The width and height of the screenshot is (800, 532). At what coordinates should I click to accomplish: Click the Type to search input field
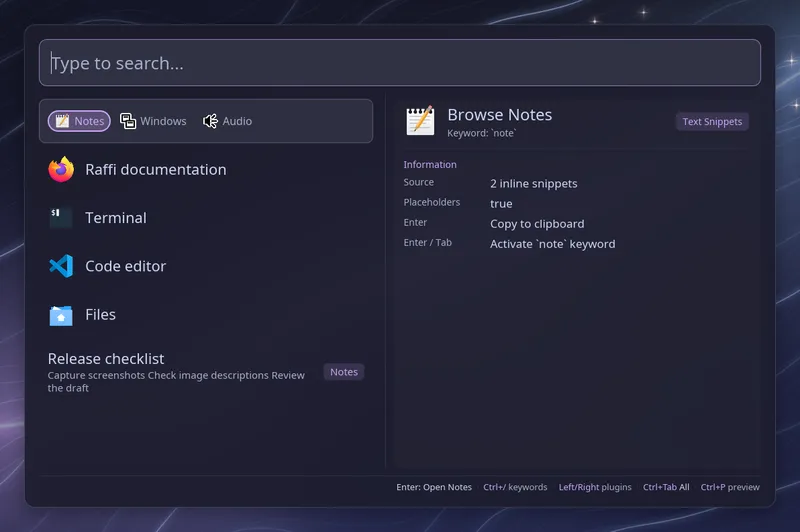[x=399, y=63]
